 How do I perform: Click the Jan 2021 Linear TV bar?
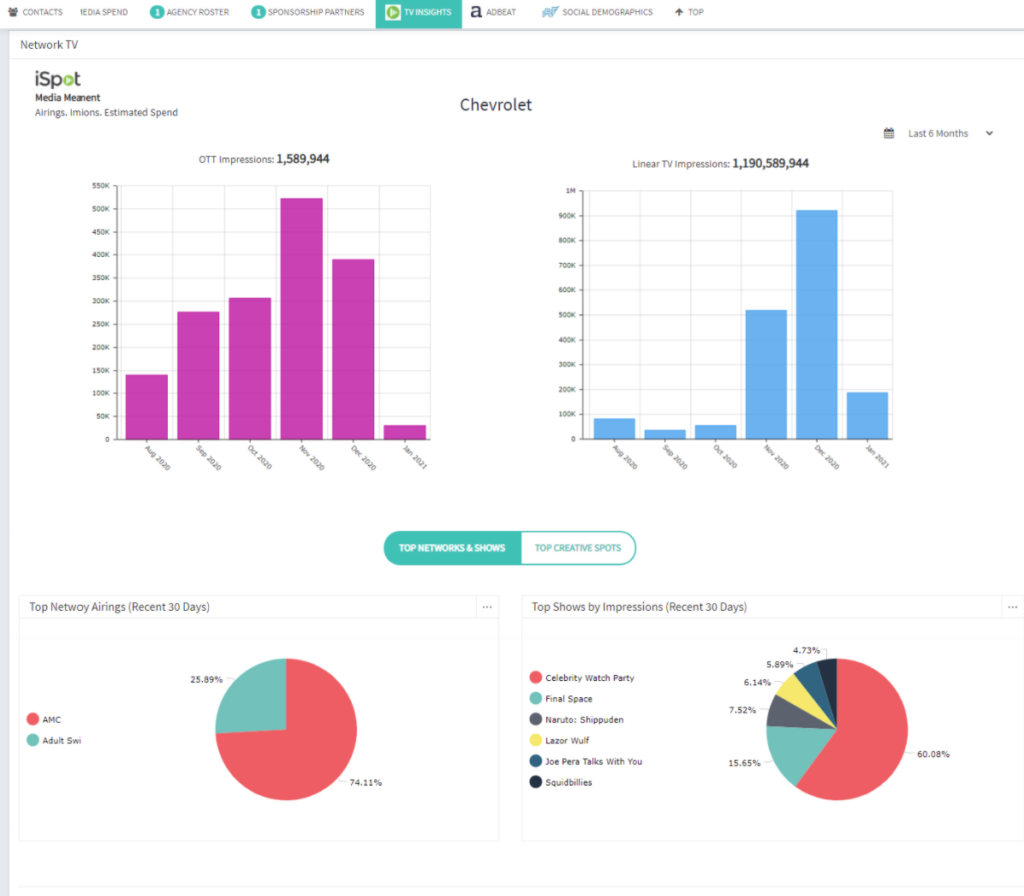867,415
